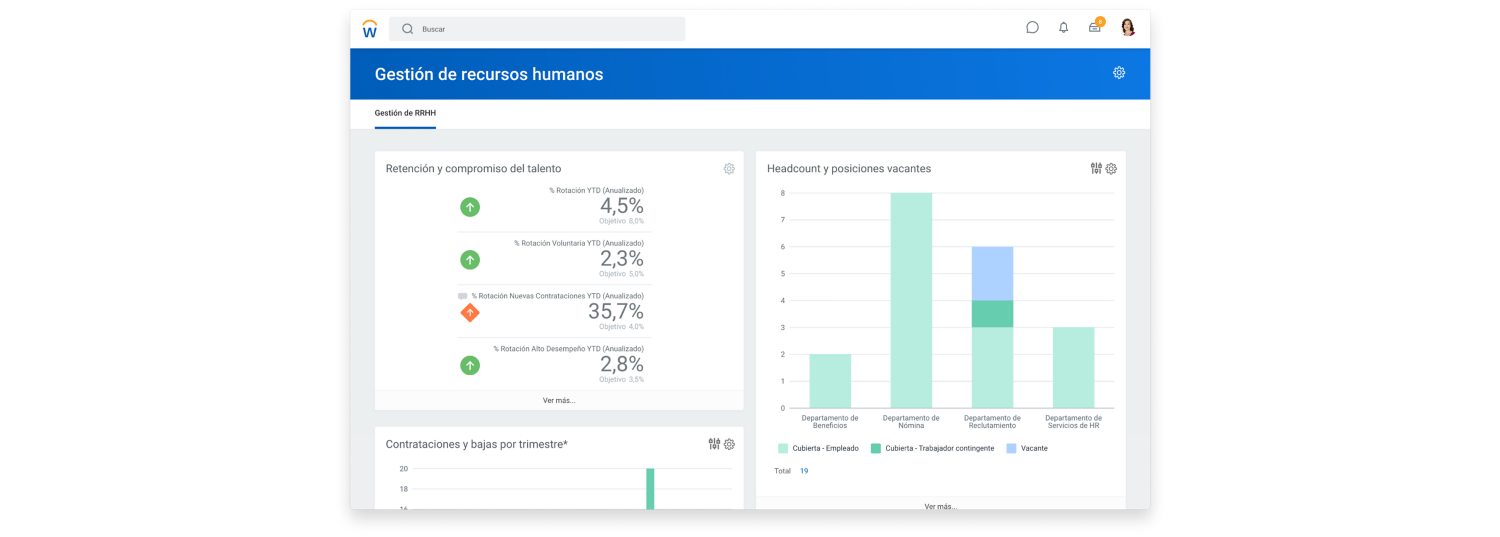The image size is (1500, 537).
Task: Open Contrataciones y bajas filter sliders icon
Action: click(x=714, y=444)
